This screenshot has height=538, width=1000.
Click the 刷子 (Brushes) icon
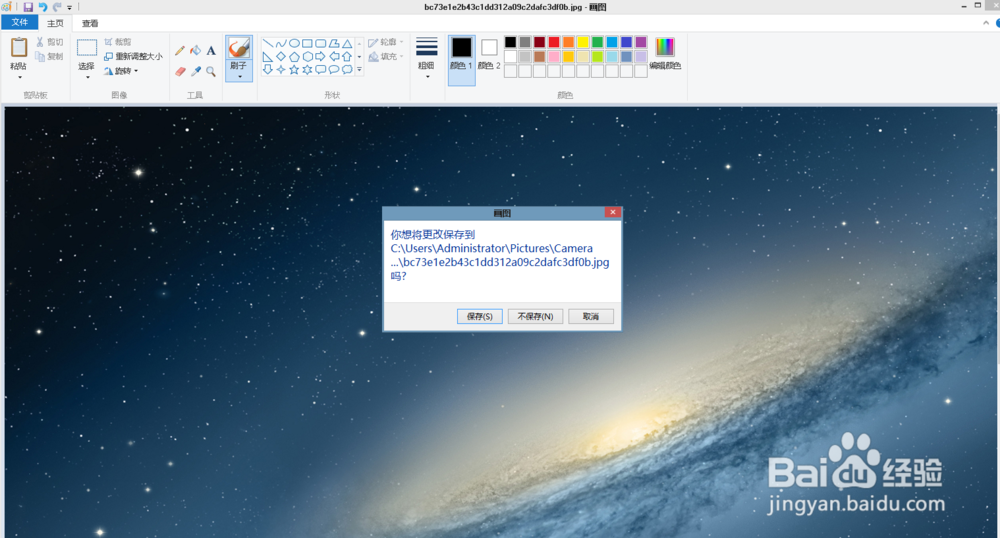(239, 48)
